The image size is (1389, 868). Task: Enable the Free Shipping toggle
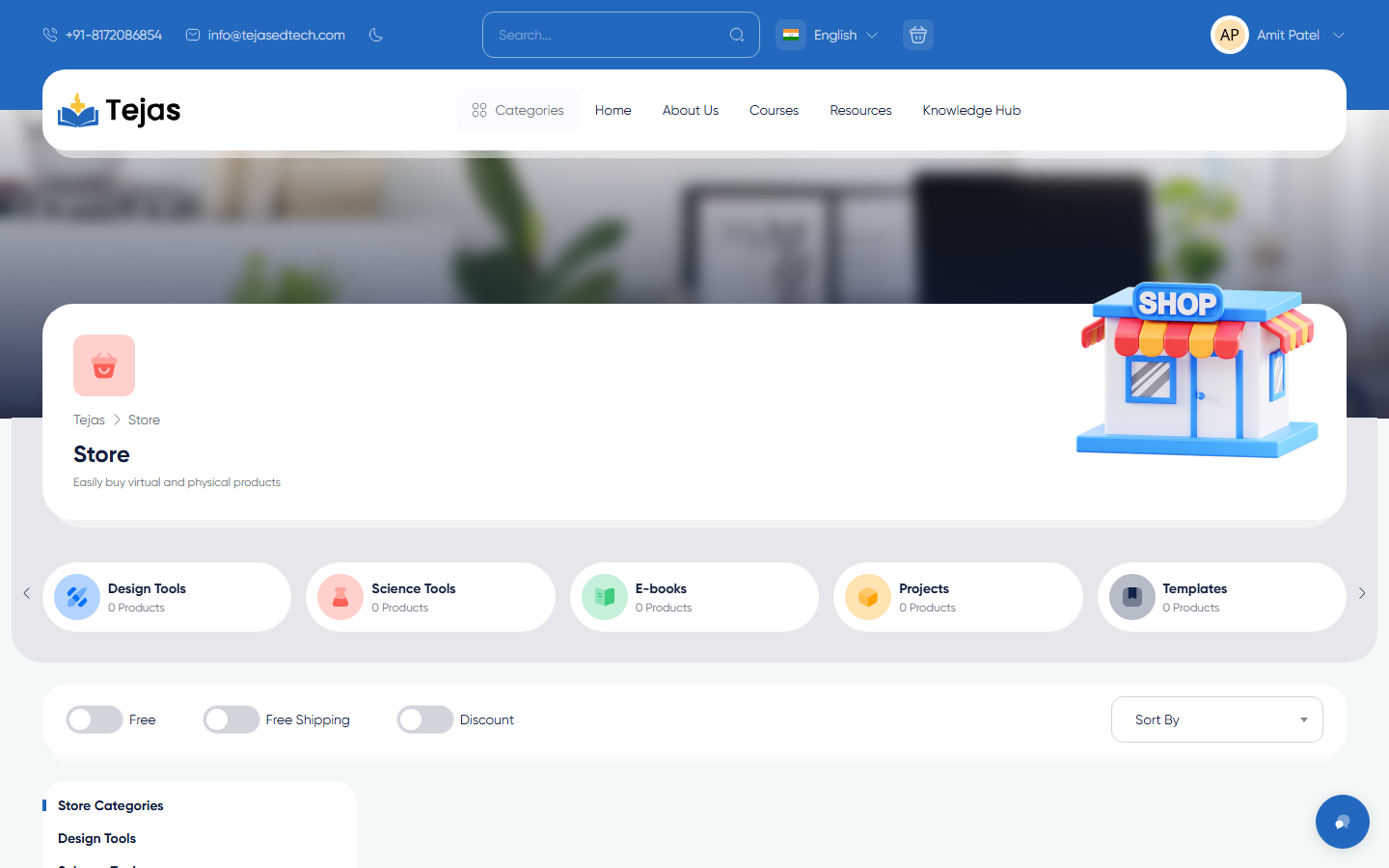pos(231,719)
